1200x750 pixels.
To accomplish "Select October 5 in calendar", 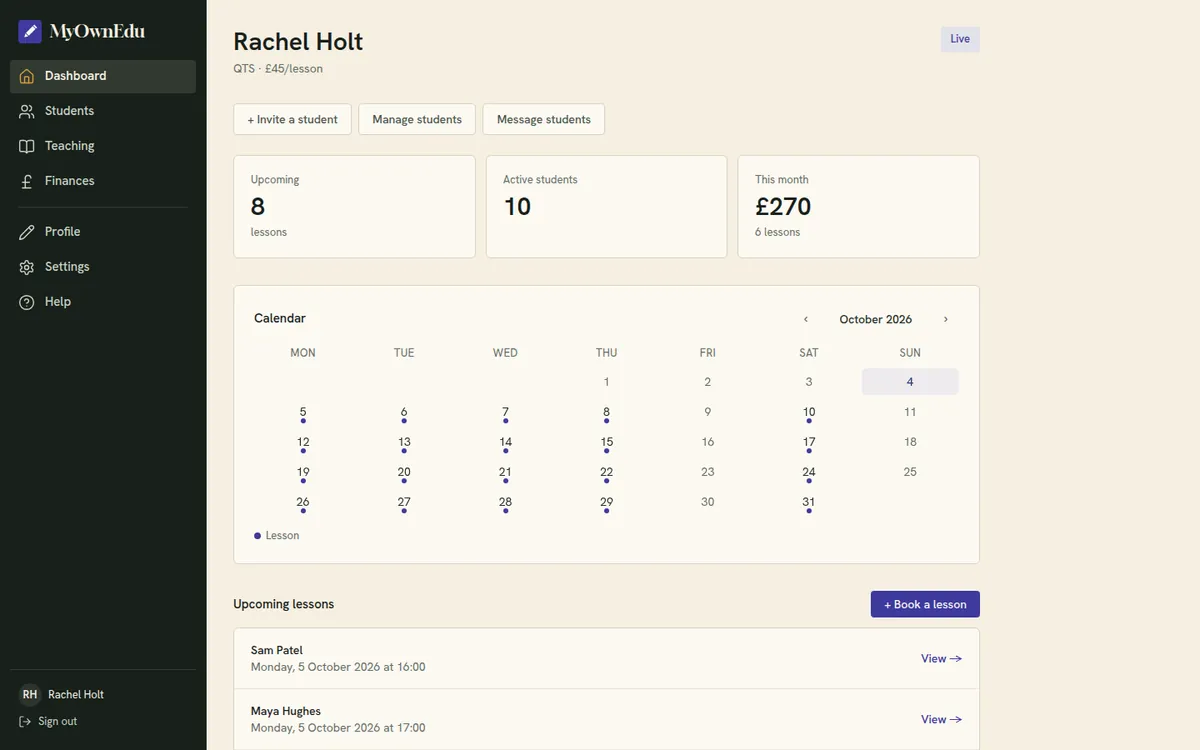I will (x=303, y=412).
